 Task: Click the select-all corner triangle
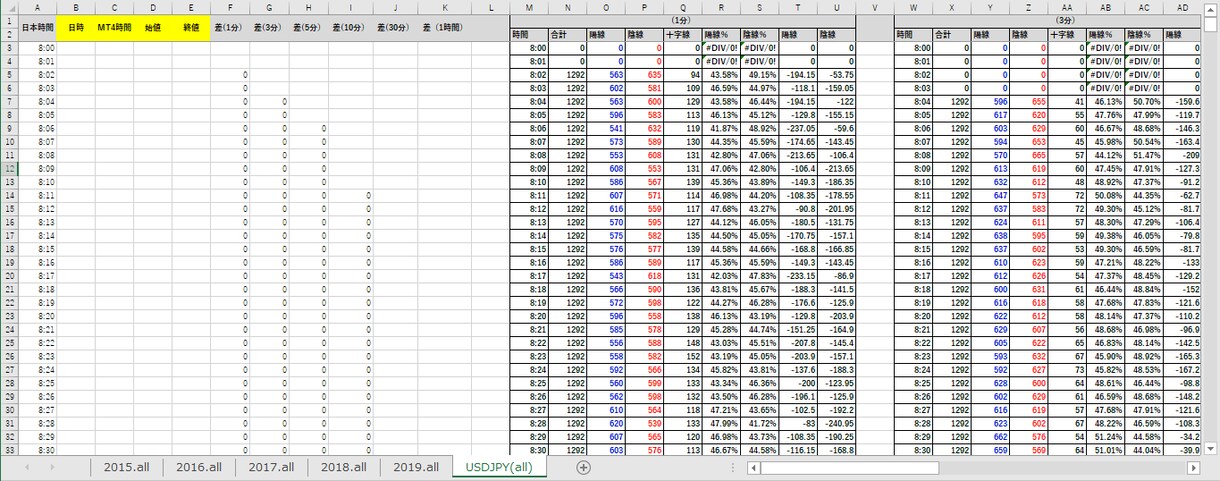(9, 8)
